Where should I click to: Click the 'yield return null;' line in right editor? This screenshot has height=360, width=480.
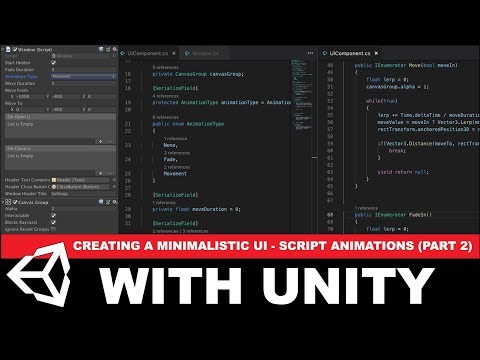[403, 172]
